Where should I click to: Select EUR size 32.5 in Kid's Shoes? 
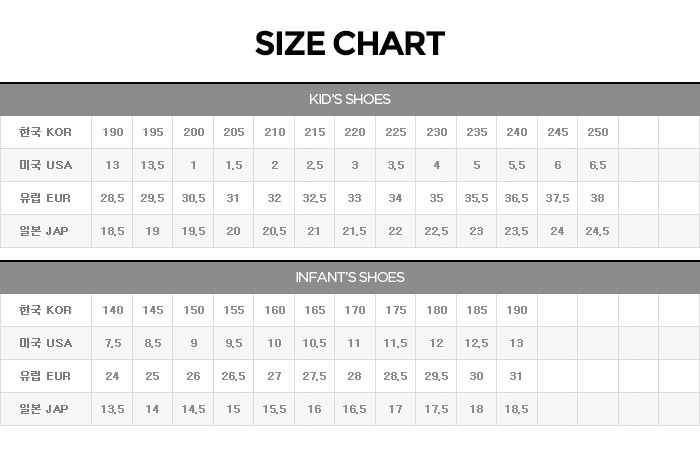click(x=314, y=198)
